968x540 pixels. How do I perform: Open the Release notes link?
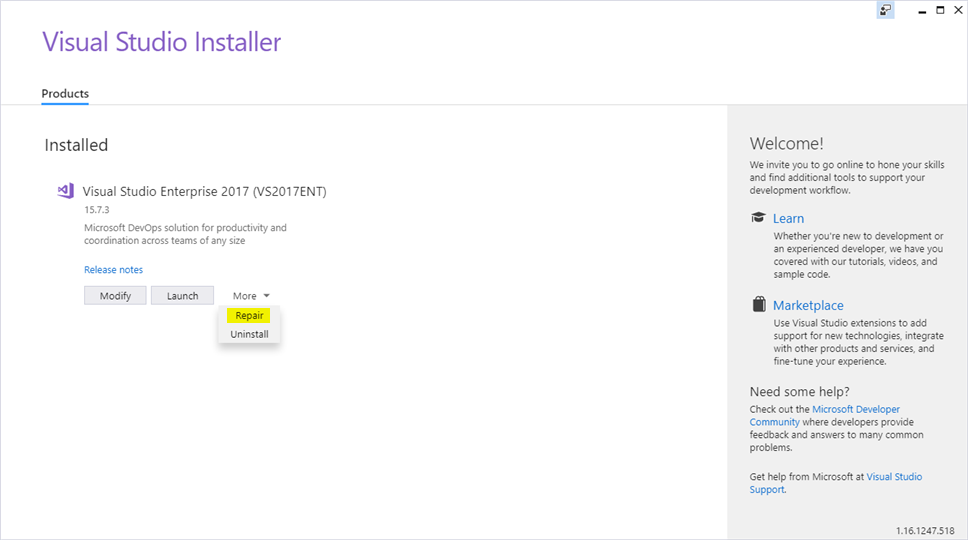(114, 270)
